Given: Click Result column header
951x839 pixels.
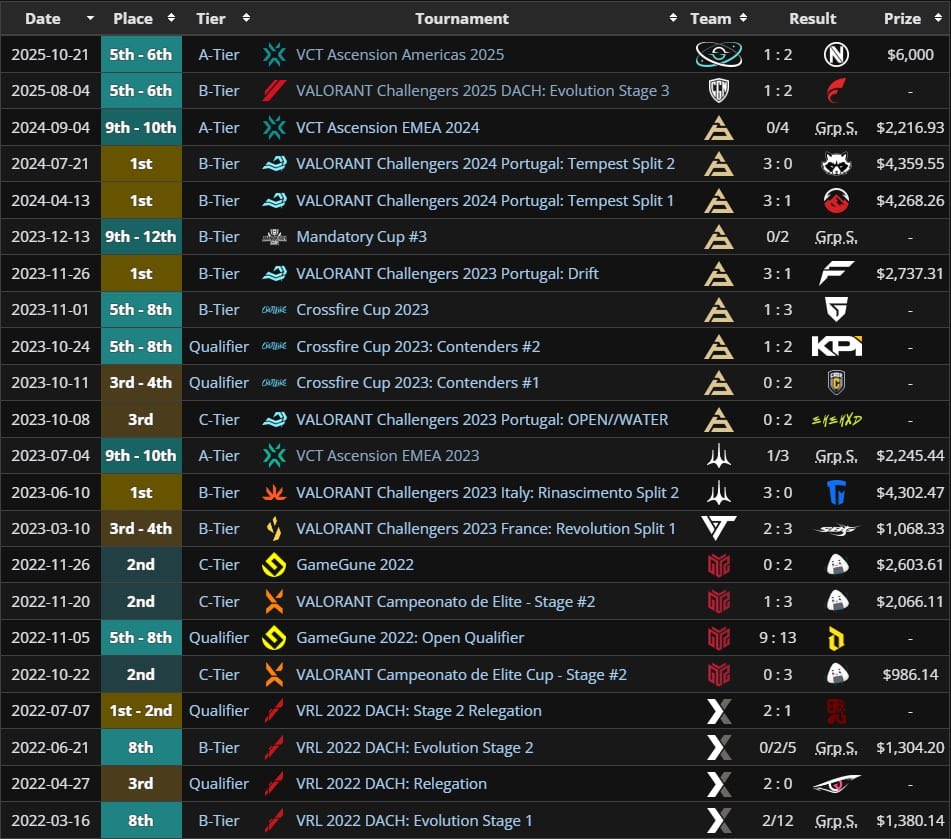Looking at the screenshot, I should [x=812, y=18].
